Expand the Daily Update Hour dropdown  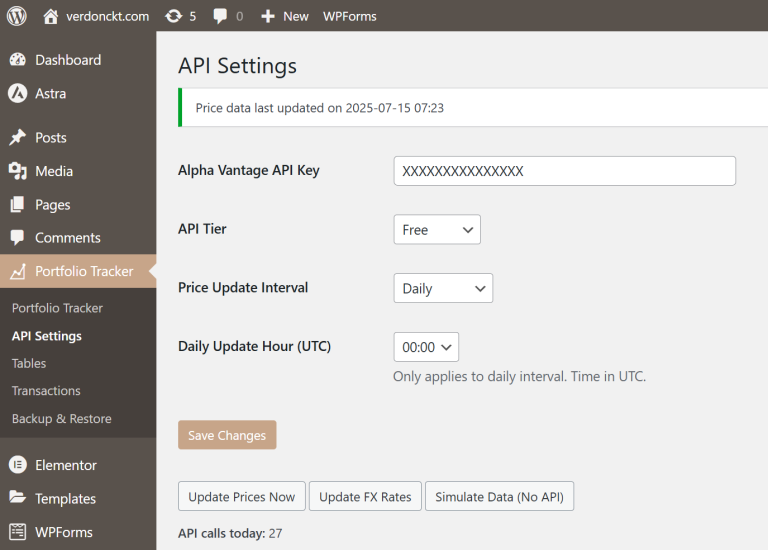coord(426,347)
